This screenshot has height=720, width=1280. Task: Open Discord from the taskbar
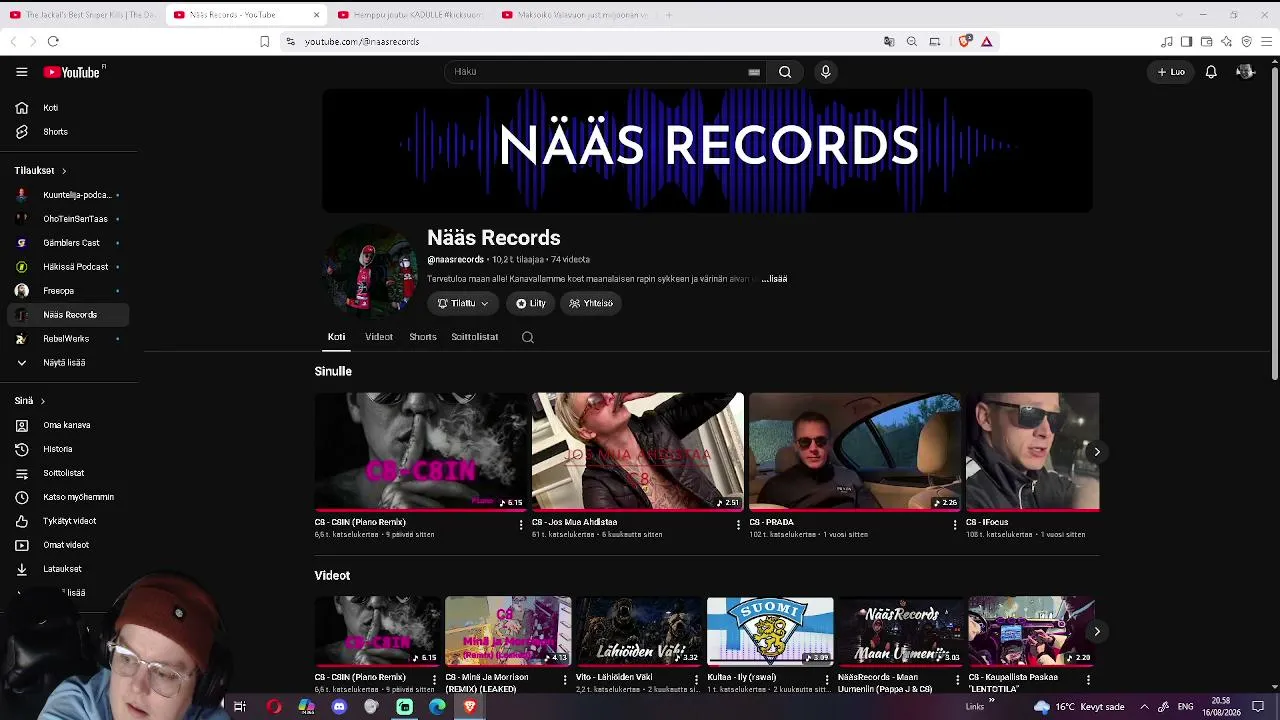tap(339, 707)
